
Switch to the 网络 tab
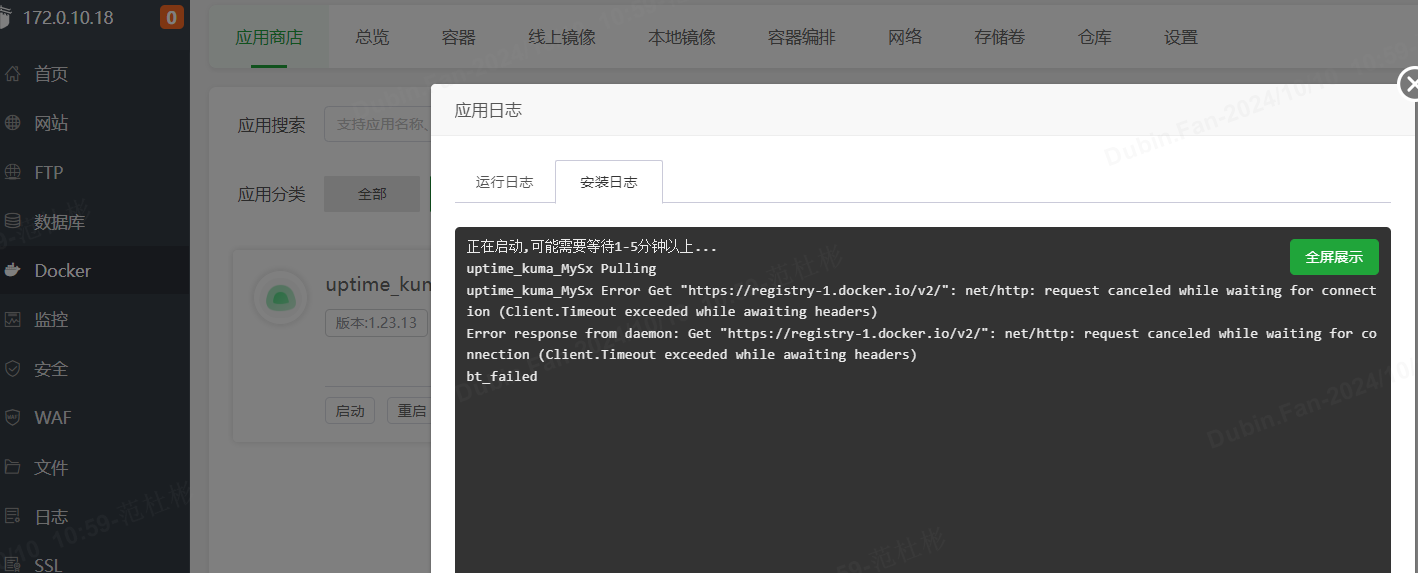point(905,37)
